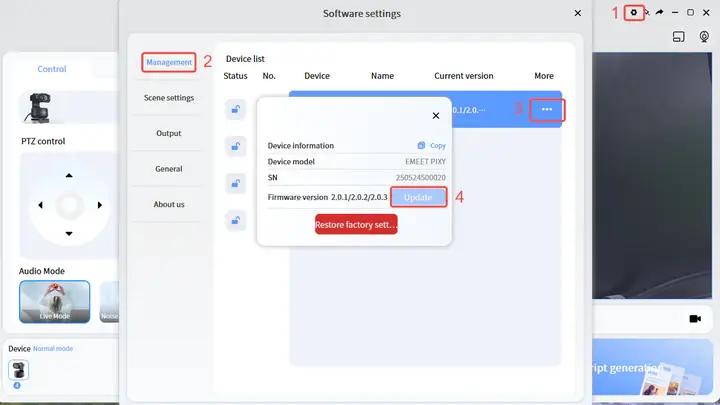Open settings via the gear icon
This screenshot has width=720, height=405.
(633, 12)
